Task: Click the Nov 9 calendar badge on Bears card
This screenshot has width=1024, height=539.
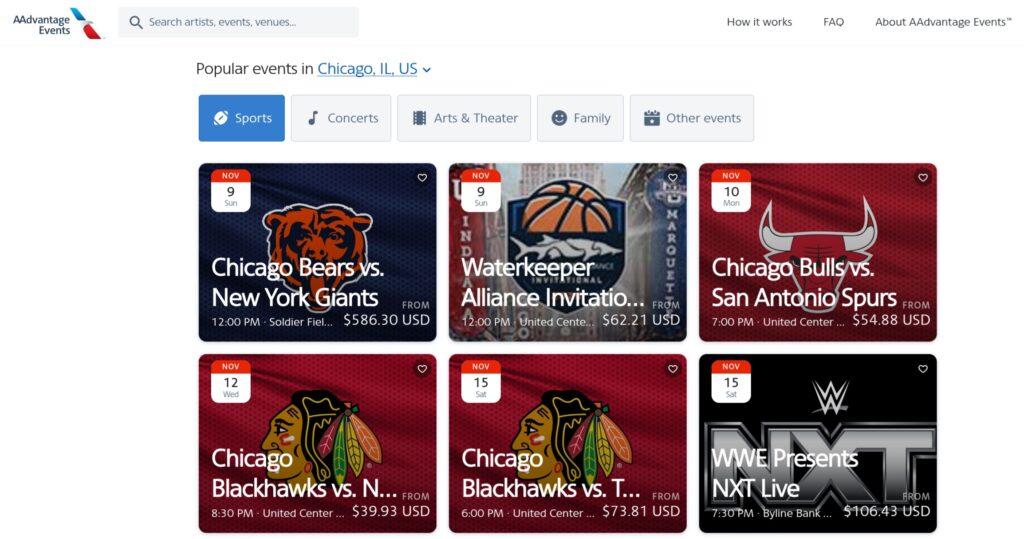Action: coord(231,190)
